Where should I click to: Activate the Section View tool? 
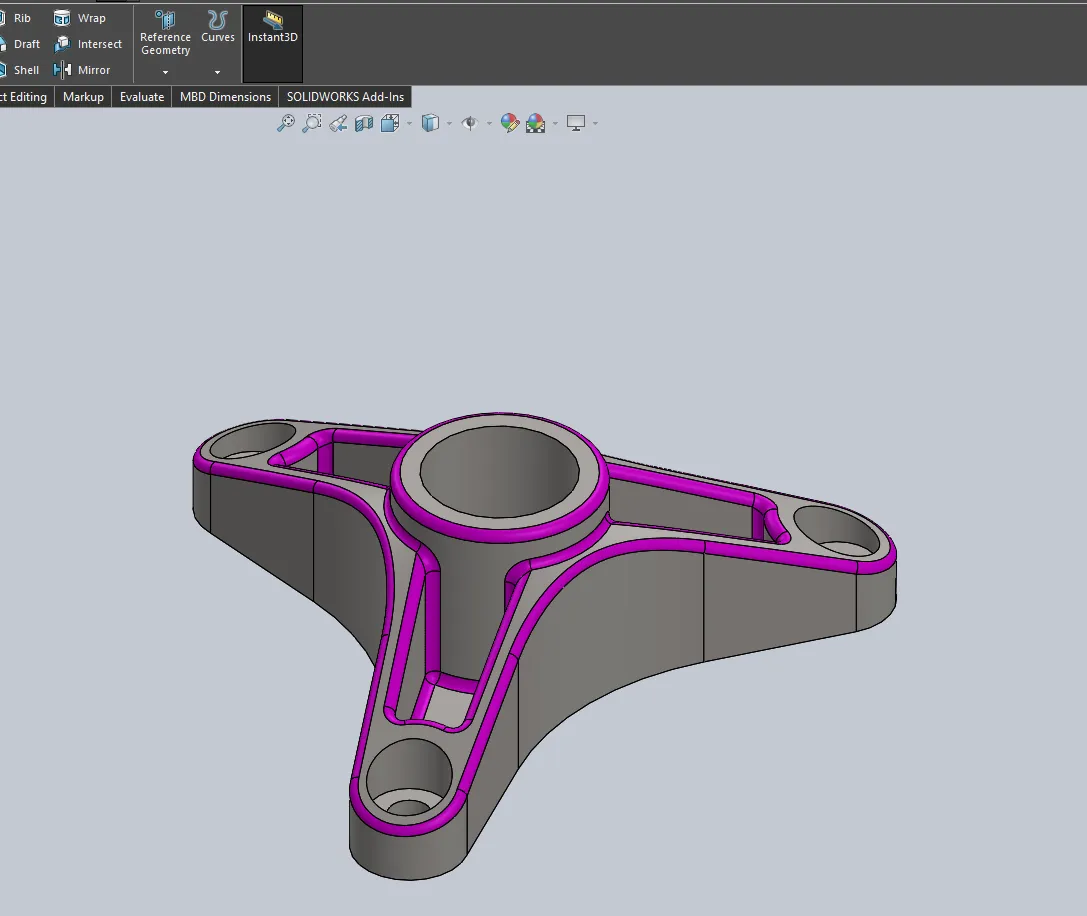363,122
